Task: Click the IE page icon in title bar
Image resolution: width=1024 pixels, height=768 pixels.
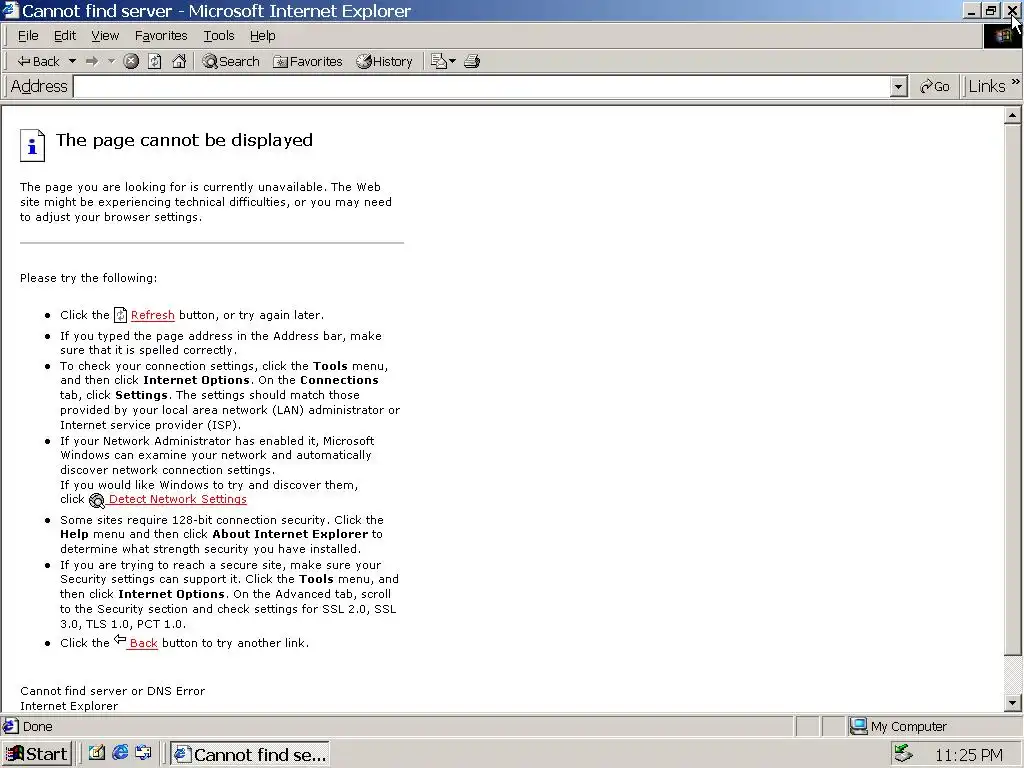Action: [x=10, y=10]
